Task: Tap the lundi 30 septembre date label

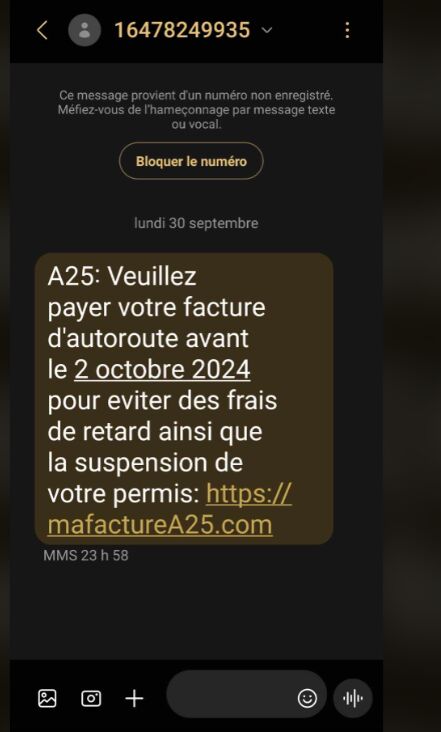Action: [x=196, y=223]
